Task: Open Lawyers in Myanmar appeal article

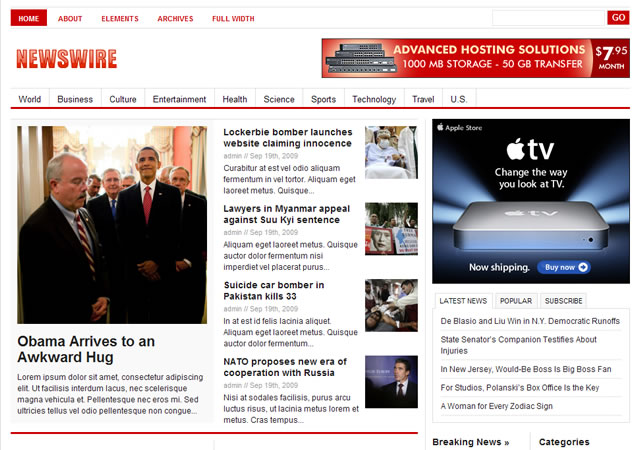Action: [x=287, y=214]
